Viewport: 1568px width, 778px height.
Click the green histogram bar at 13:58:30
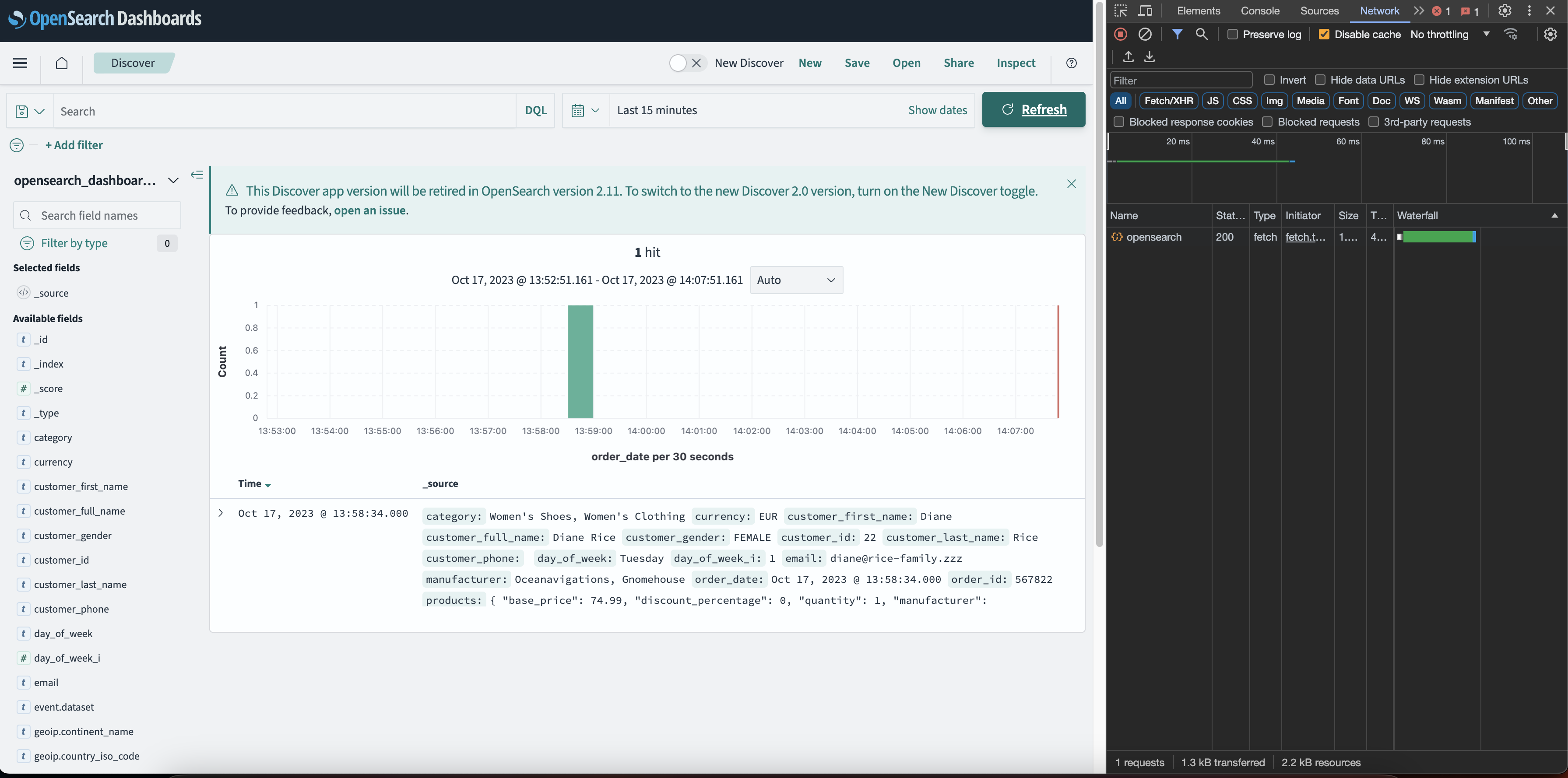[x=580, y=361]
